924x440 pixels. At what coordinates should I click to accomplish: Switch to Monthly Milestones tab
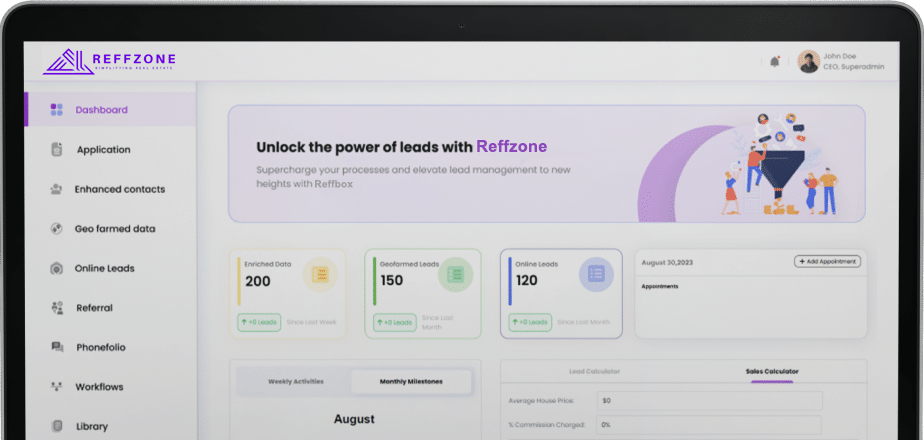point(410,381)
